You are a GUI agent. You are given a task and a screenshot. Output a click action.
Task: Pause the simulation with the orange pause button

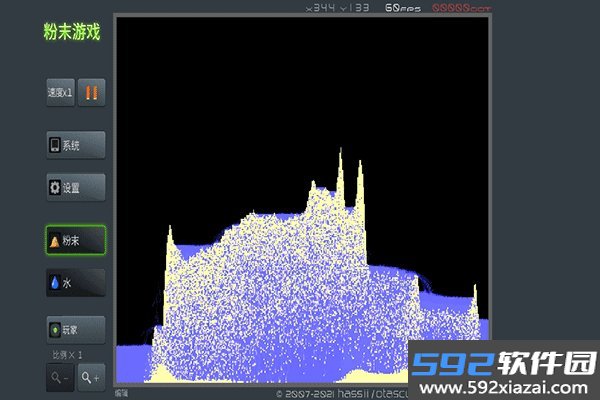tap(91, 92)
